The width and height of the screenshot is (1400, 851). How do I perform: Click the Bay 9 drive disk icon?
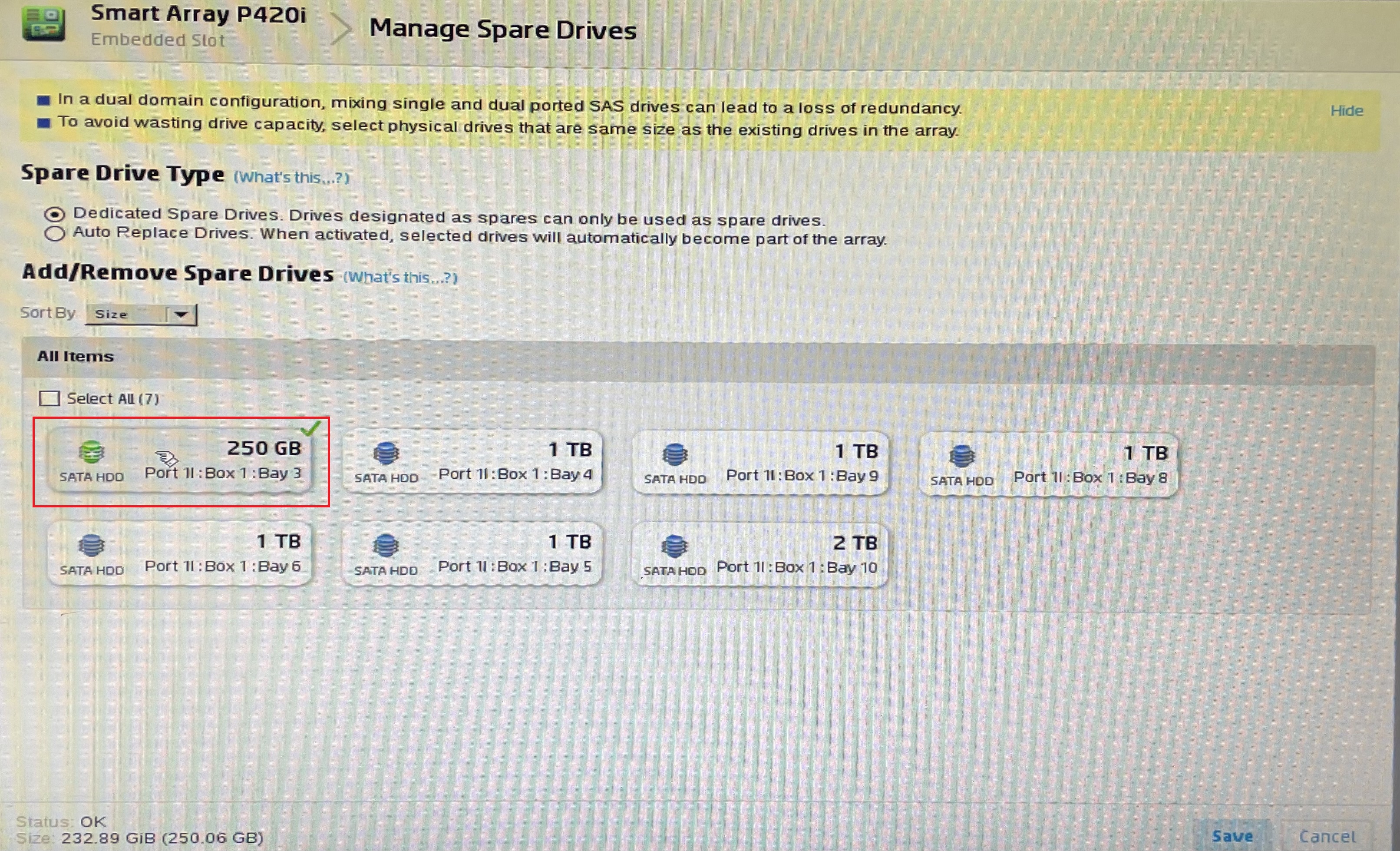tap(674, 454)
